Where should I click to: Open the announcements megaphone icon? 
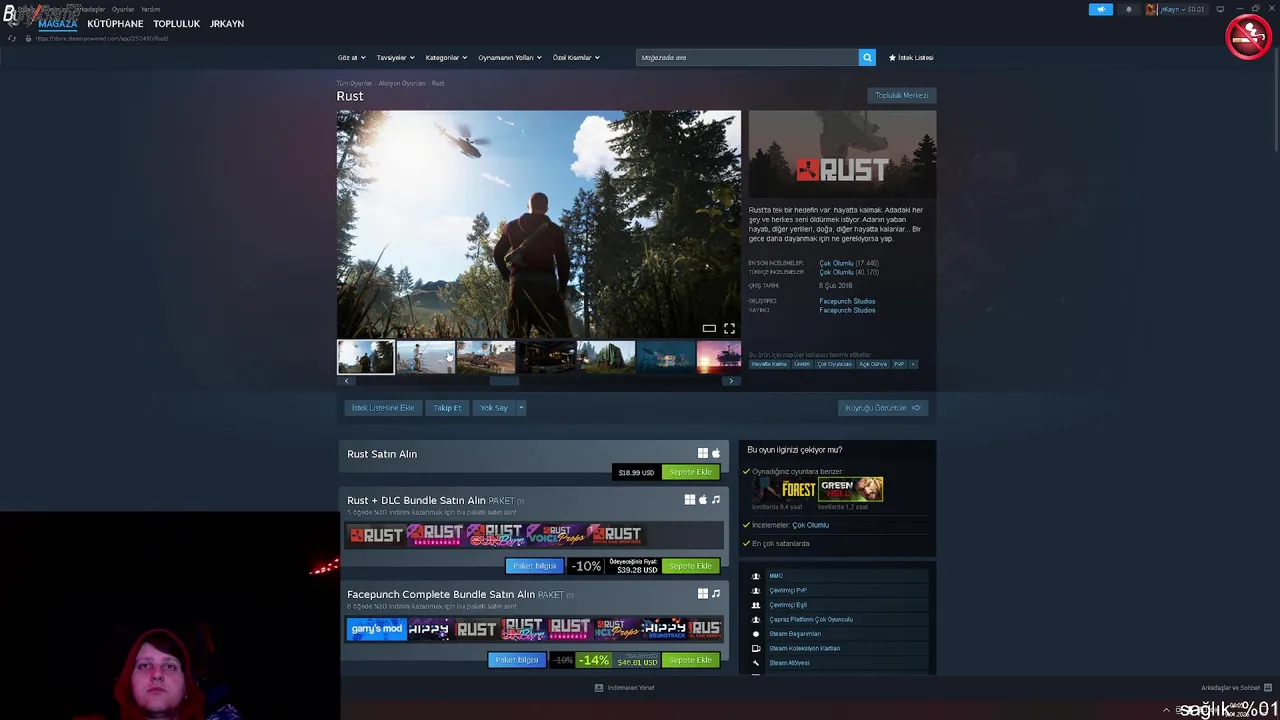[1100, 9]
